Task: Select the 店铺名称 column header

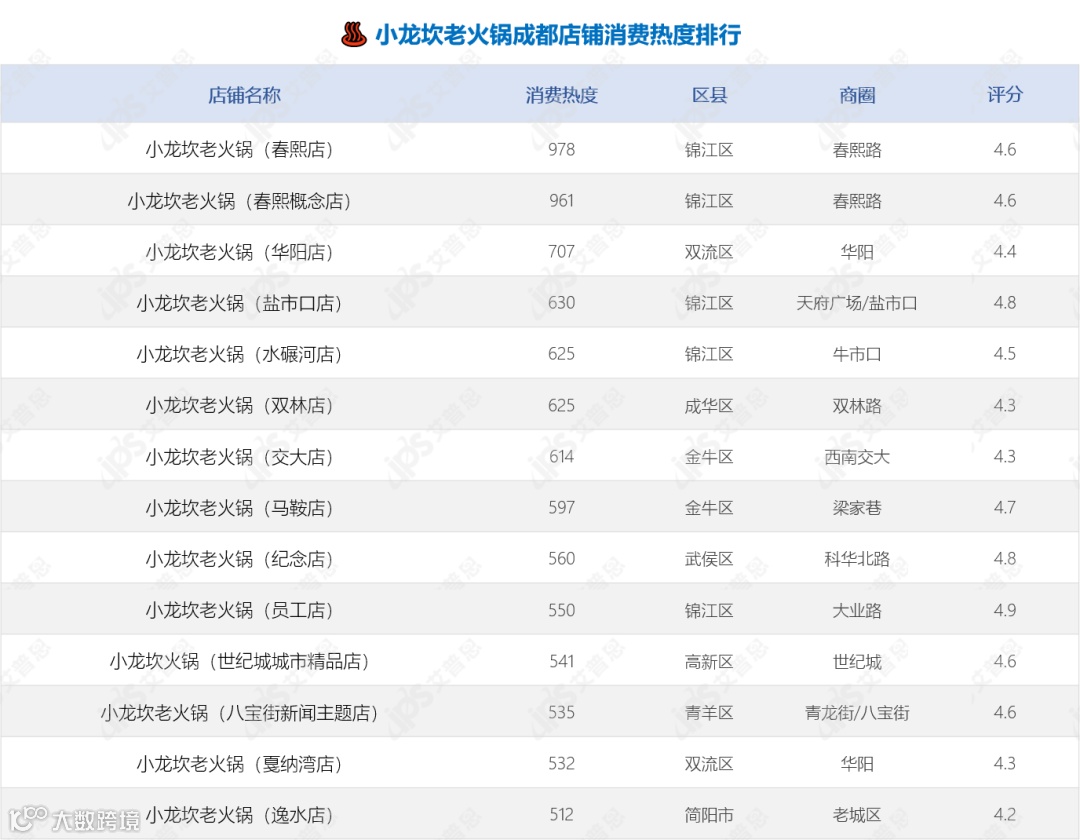Action: tap(245, 95)
